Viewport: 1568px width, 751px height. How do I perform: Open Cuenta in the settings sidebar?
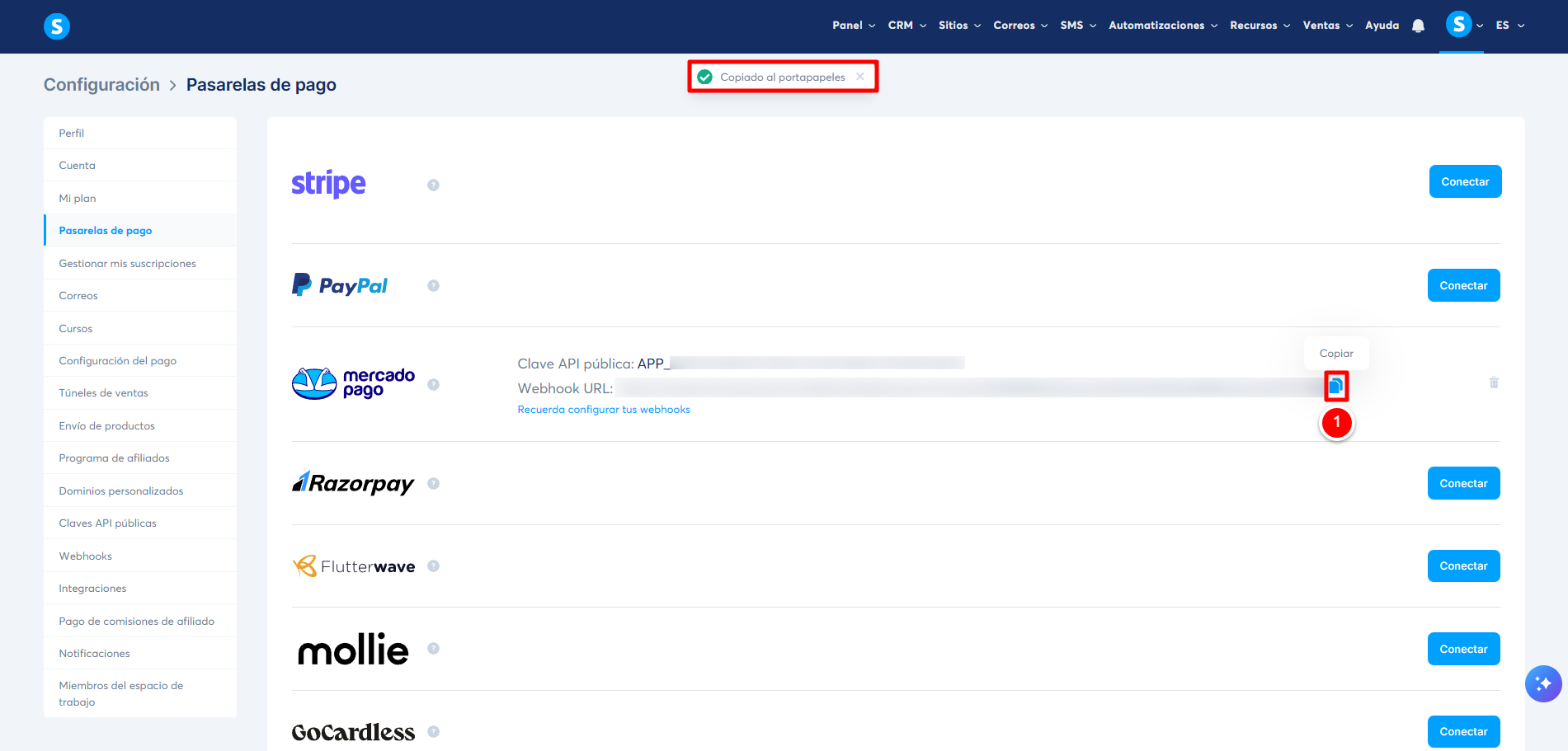point(140,166)
